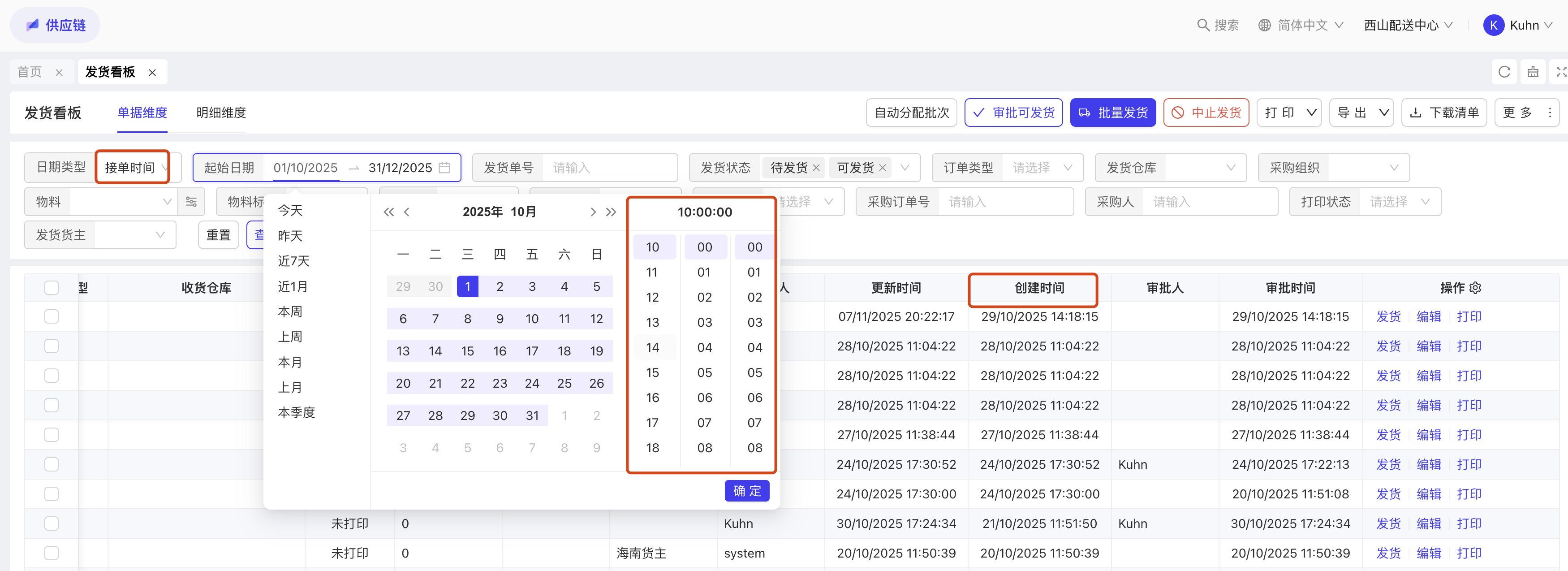
Task: Switch to the 明细维度 tab
Action: 221,112
